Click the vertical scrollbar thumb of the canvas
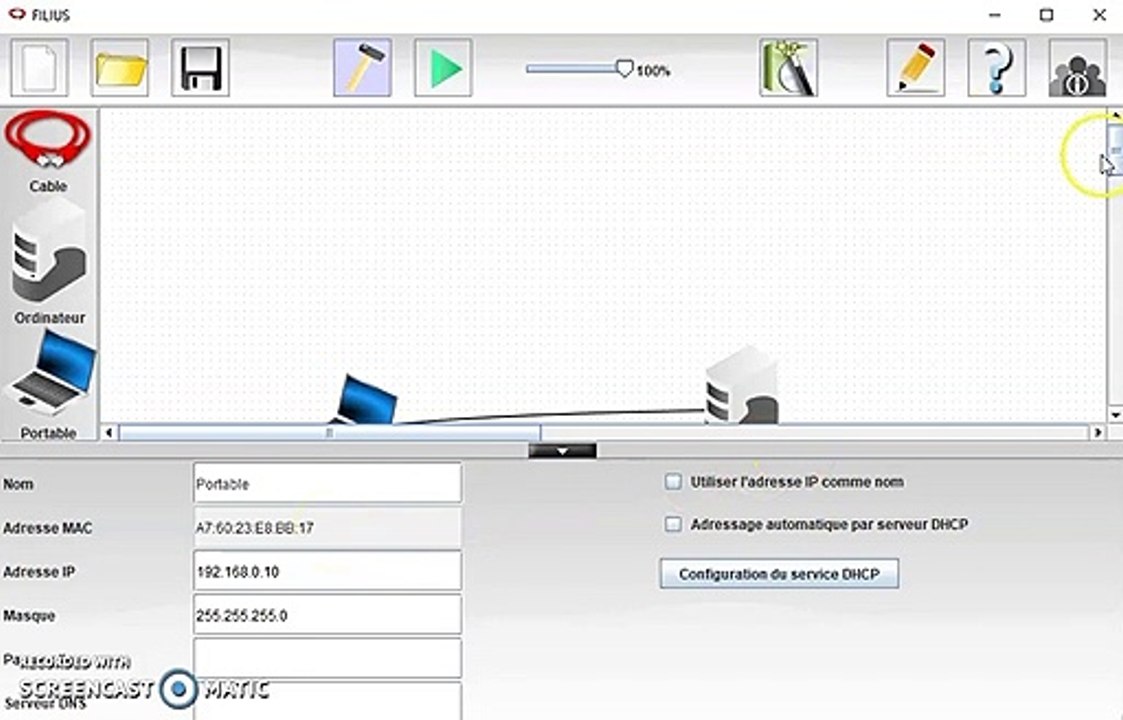Viewport: 1123px width, 720px height. pyautogui.click(x=1115, y=149)
